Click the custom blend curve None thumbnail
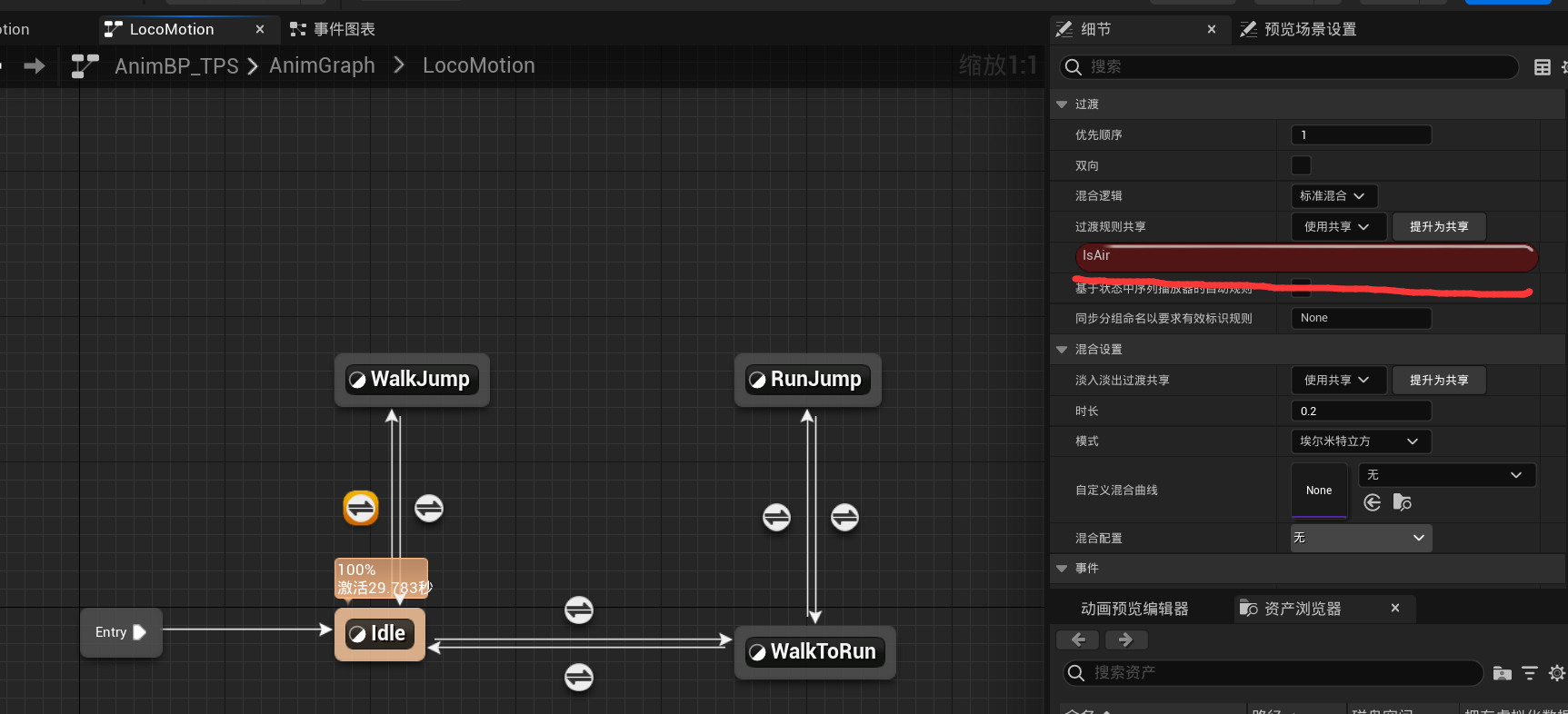This screenshot has height=714, width=1568. tap(1319, 491)
